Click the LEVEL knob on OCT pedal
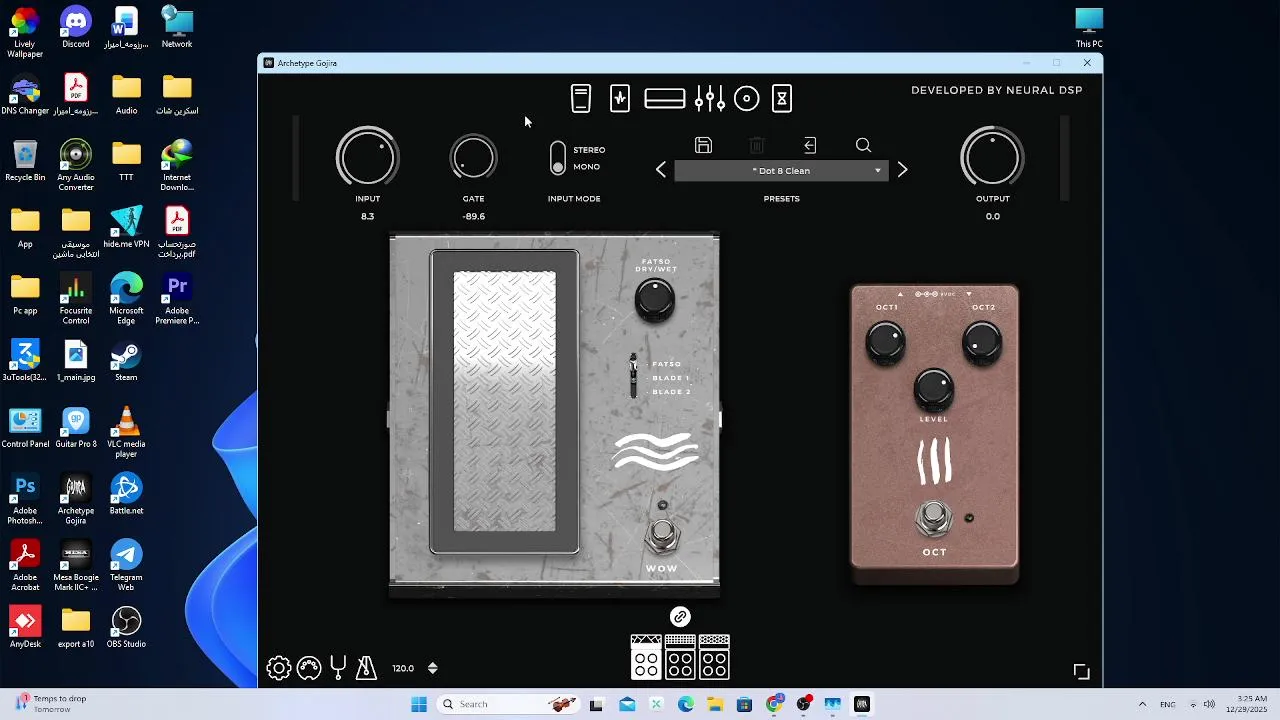The height and width of the screenshot is (720, 1280). point(934,389)
